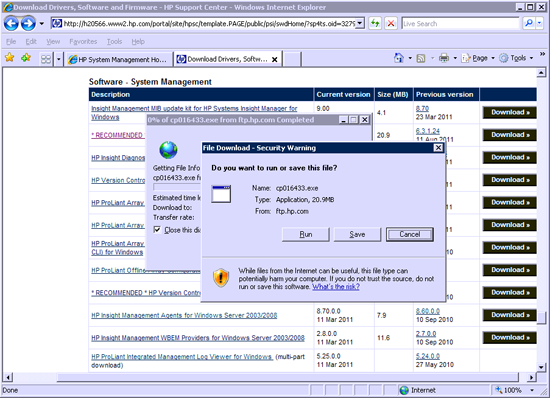This screenshot has height=398, width=550.
Task: Open the 100% zoom level dropdown
Action: pos(532,390)
